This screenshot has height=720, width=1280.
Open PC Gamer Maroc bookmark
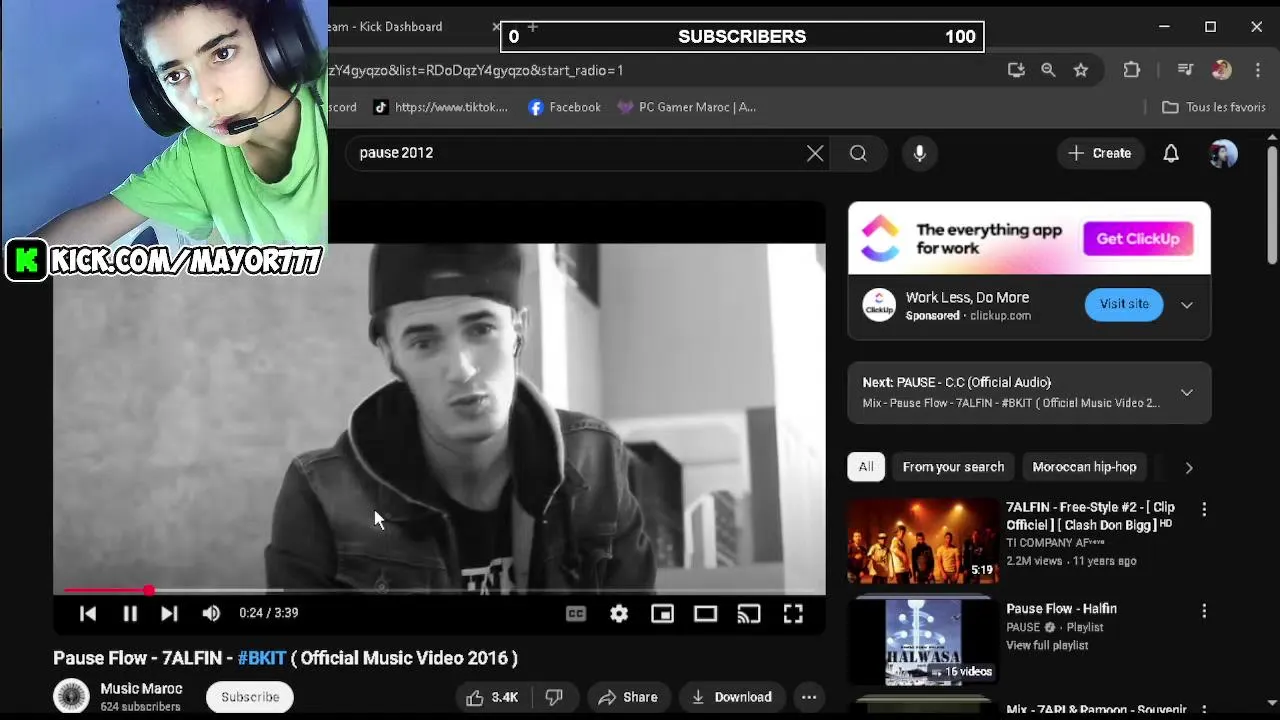click(x=687, y=107)
